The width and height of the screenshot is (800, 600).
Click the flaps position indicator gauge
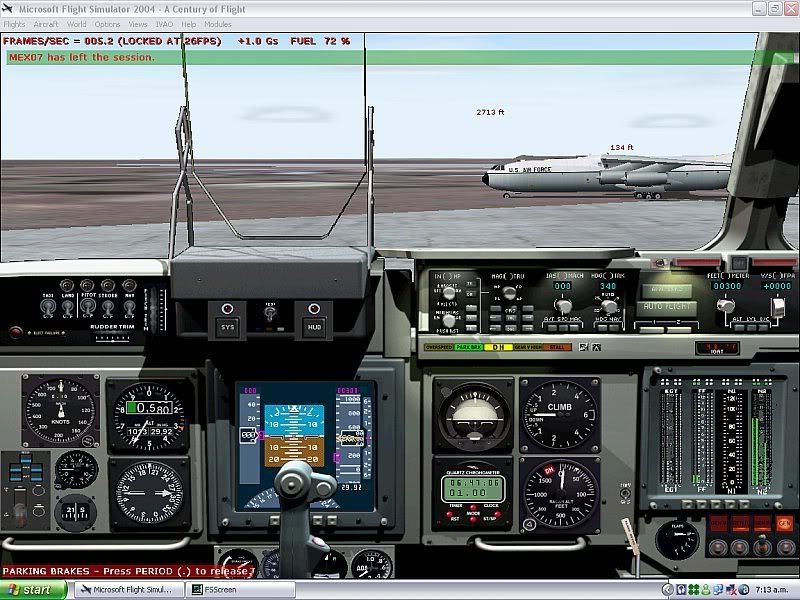677,538
